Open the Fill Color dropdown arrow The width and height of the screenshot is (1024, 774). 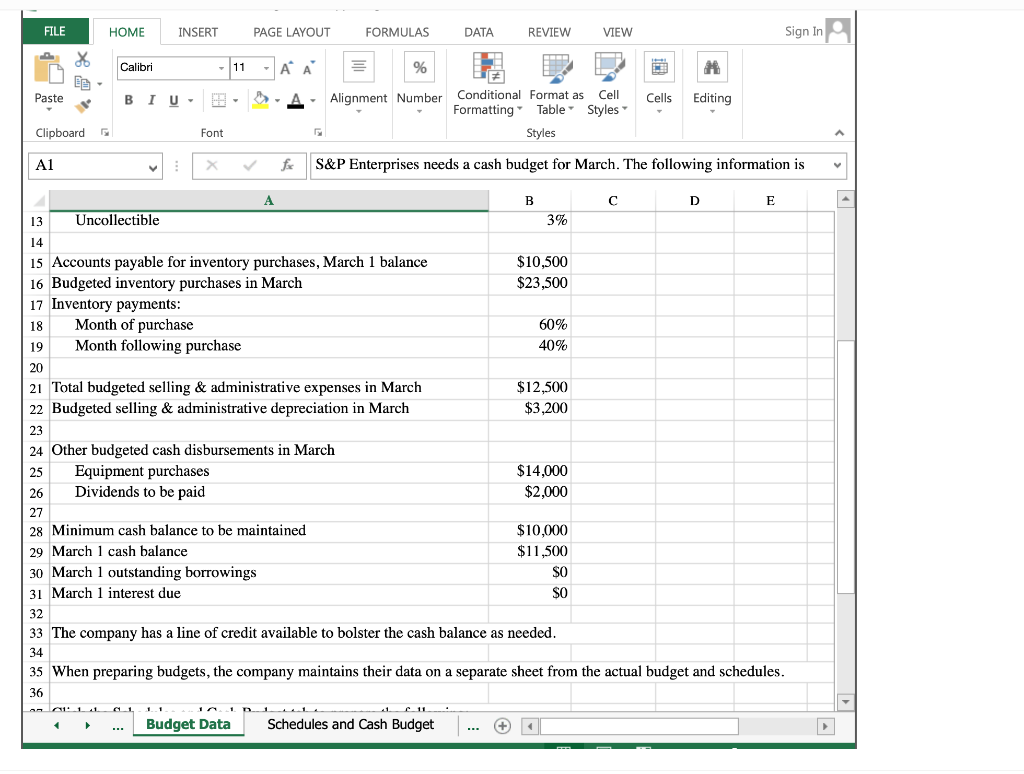coord(277,101)
